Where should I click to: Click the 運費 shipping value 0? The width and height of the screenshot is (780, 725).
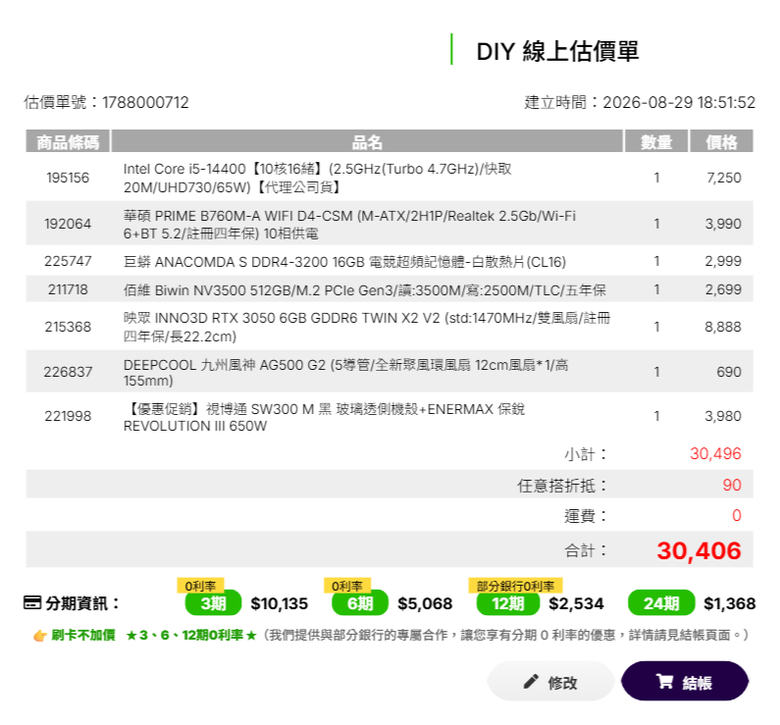[737, 516]
